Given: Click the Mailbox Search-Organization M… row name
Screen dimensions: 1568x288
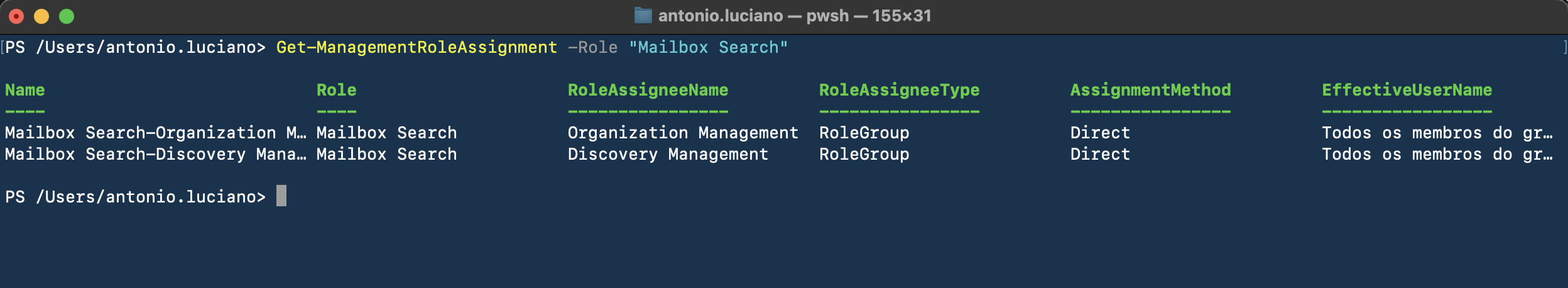Looking at the screenshot, I should coord(156,133).
